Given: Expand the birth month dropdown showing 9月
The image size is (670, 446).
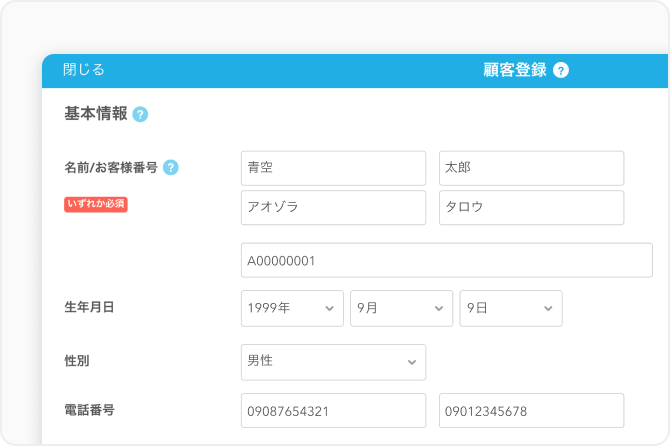Looking at the screenshot, I should tap(401, 309).
